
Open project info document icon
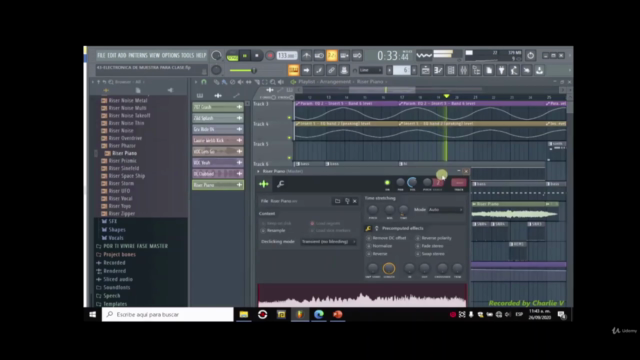(x=489, y=71)
